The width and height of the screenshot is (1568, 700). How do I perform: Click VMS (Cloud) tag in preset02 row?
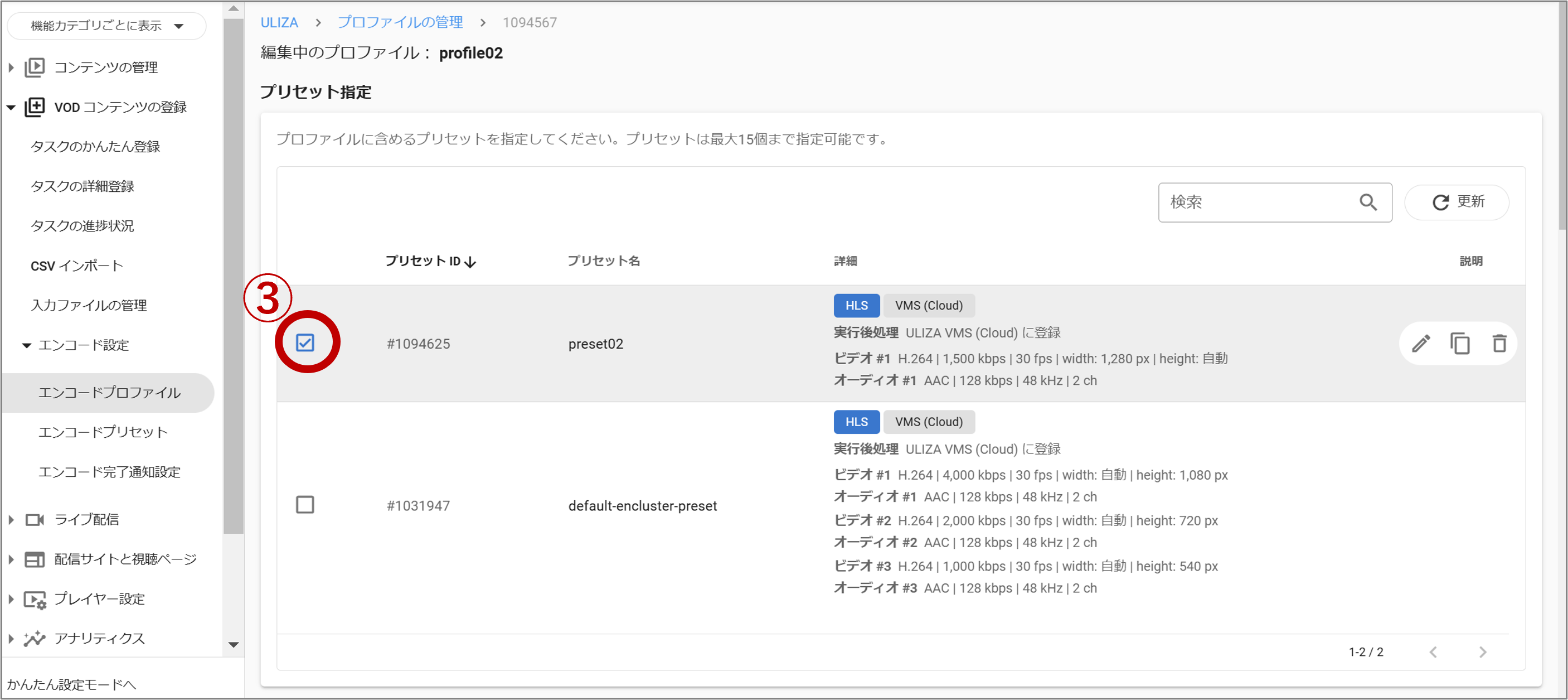point(929,306)
